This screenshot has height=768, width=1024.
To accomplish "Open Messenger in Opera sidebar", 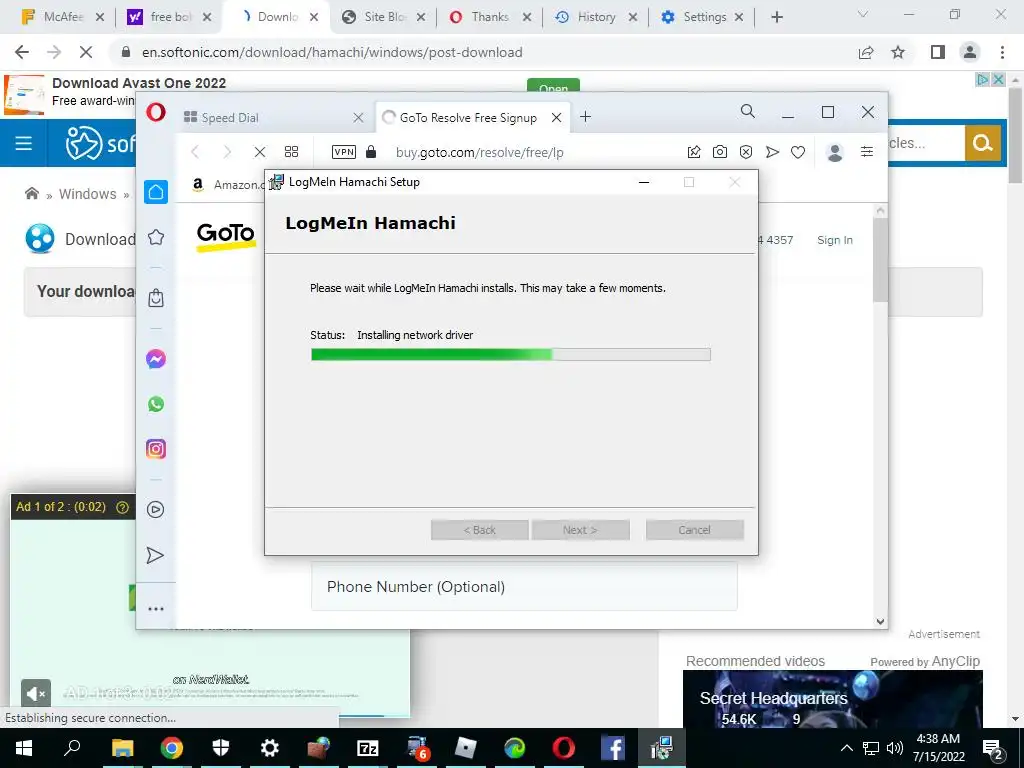I will click(155, 359).
